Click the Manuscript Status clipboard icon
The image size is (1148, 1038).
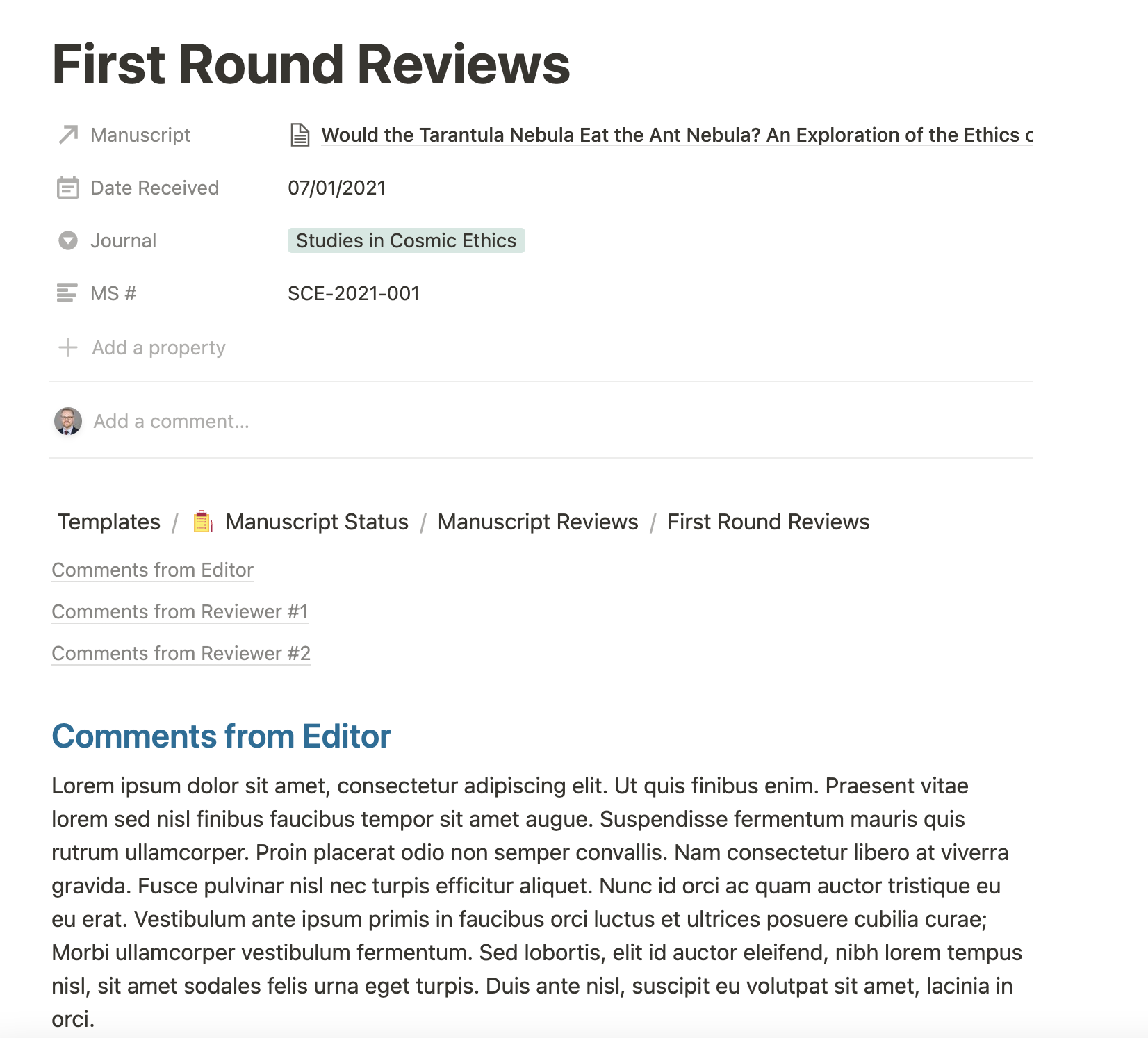203,522
